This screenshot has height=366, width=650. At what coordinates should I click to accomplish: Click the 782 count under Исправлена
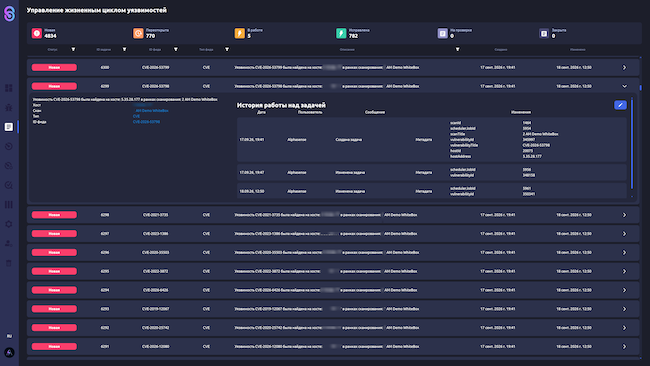point(353,36)
